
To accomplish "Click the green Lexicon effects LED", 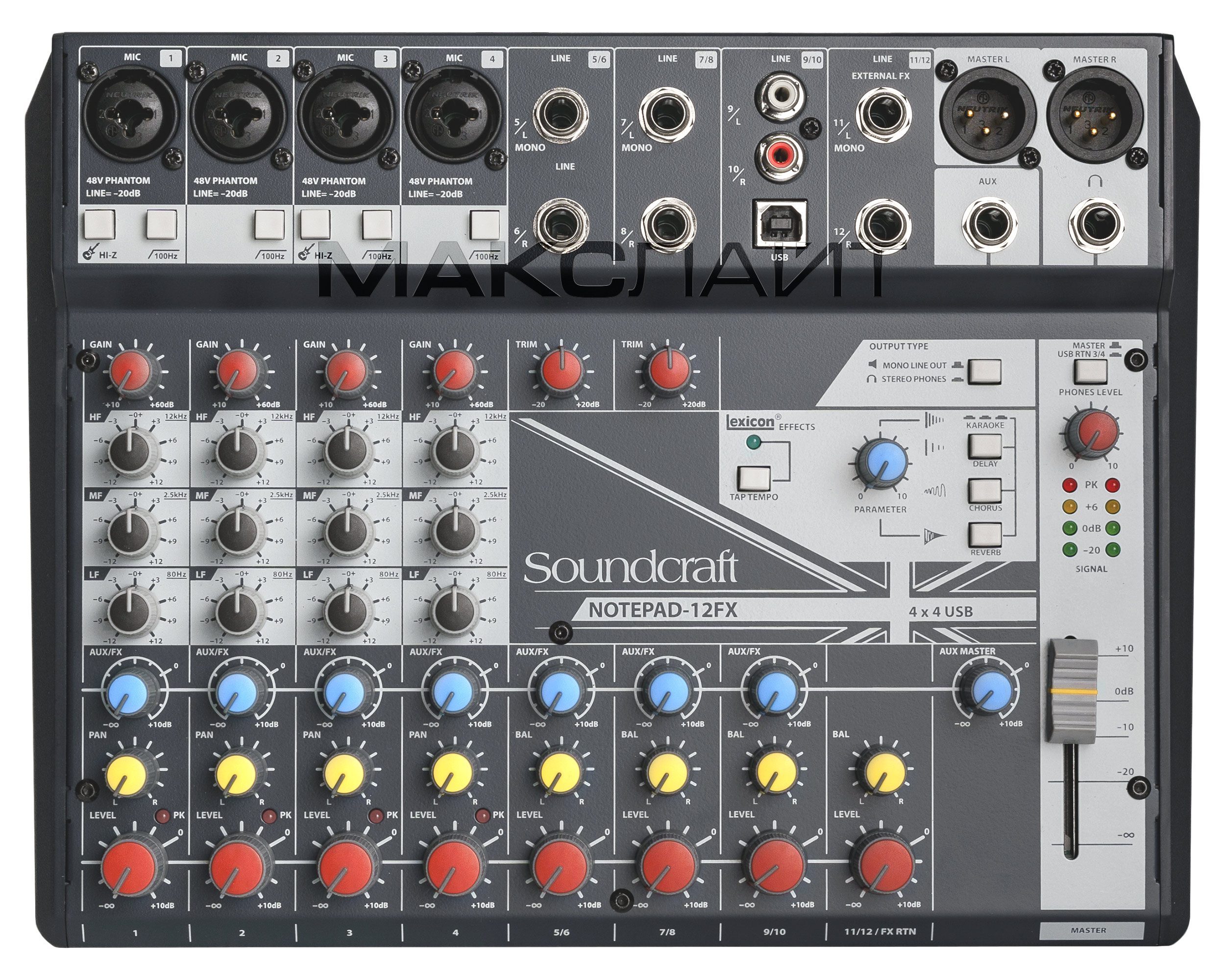I will (754, 441).
